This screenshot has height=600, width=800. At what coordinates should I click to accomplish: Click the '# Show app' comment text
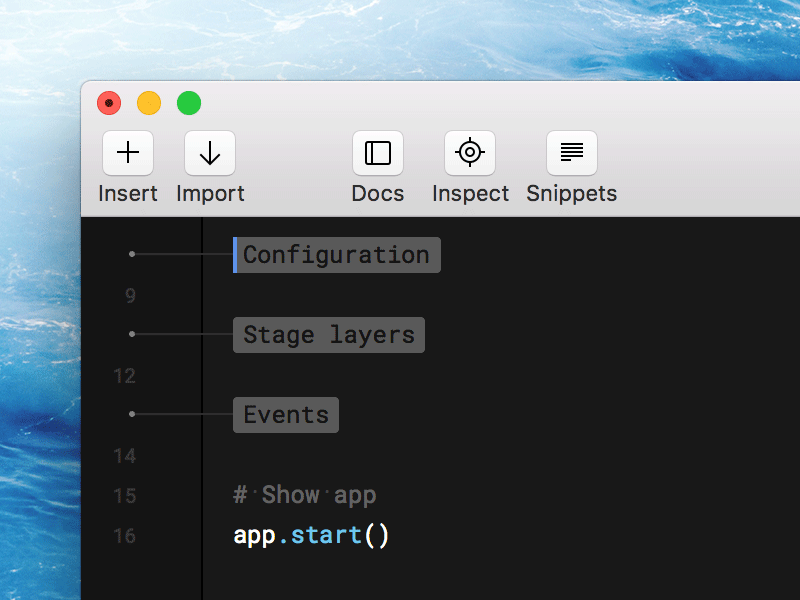tap(304, 494)
